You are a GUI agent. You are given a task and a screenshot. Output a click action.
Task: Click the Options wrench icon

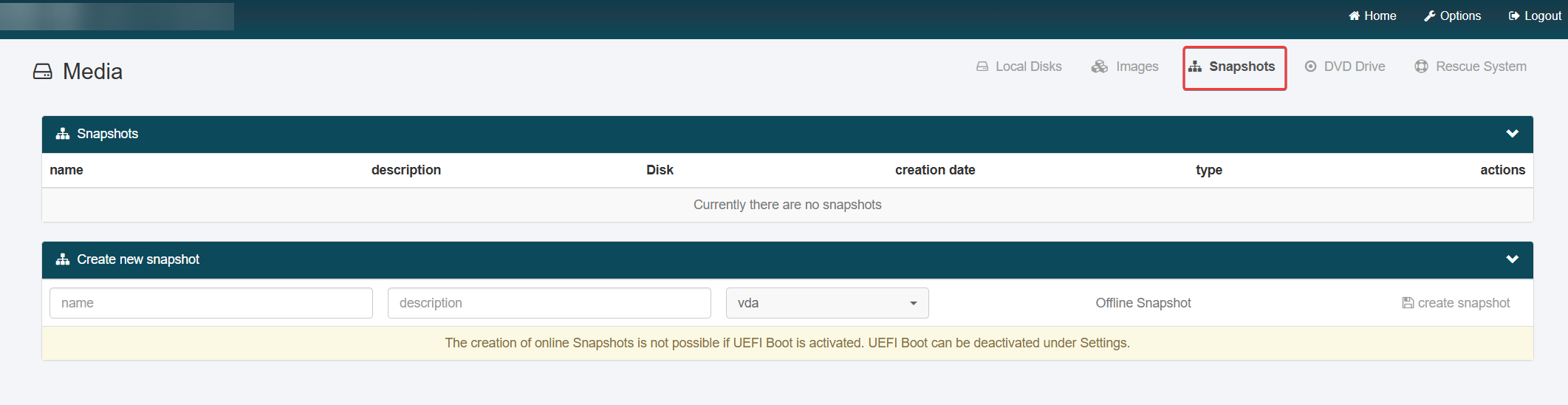(1430, 16)
